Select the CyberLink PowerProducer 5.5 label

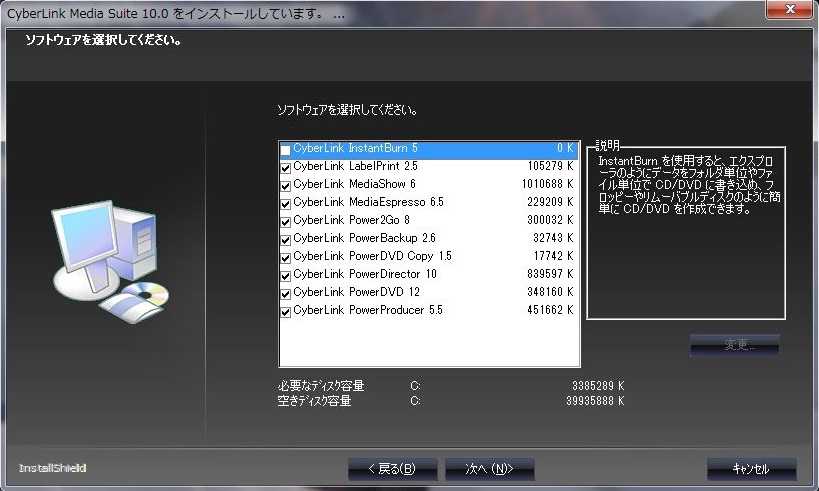pos(368,310)
